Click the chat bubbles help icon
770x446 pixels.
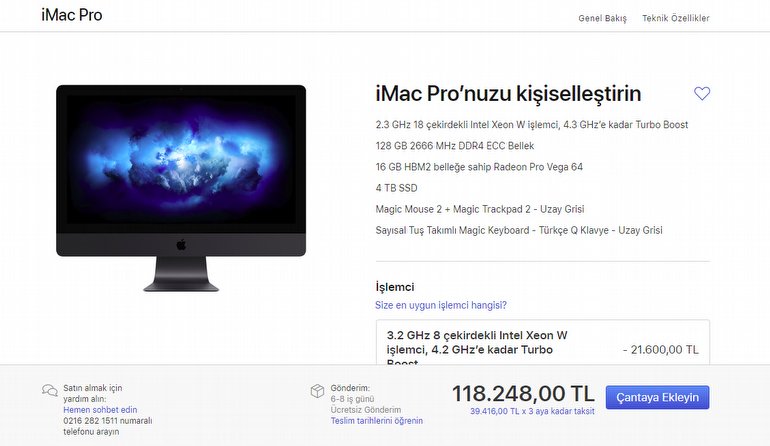[x=50, y=390]
